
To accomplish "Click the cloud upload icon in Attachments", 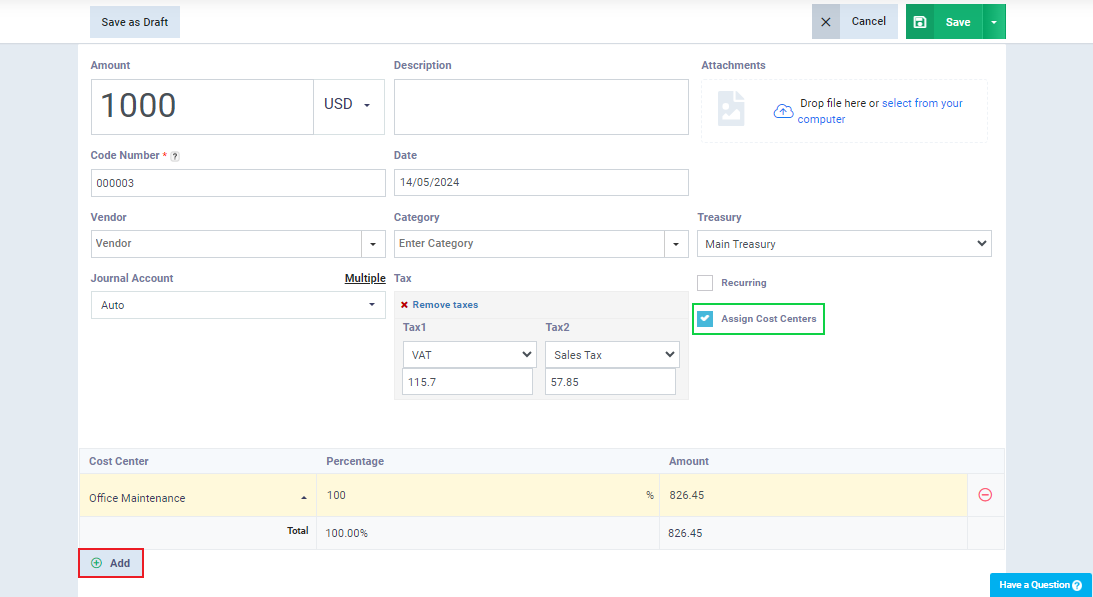I will [x=783, y=111].
